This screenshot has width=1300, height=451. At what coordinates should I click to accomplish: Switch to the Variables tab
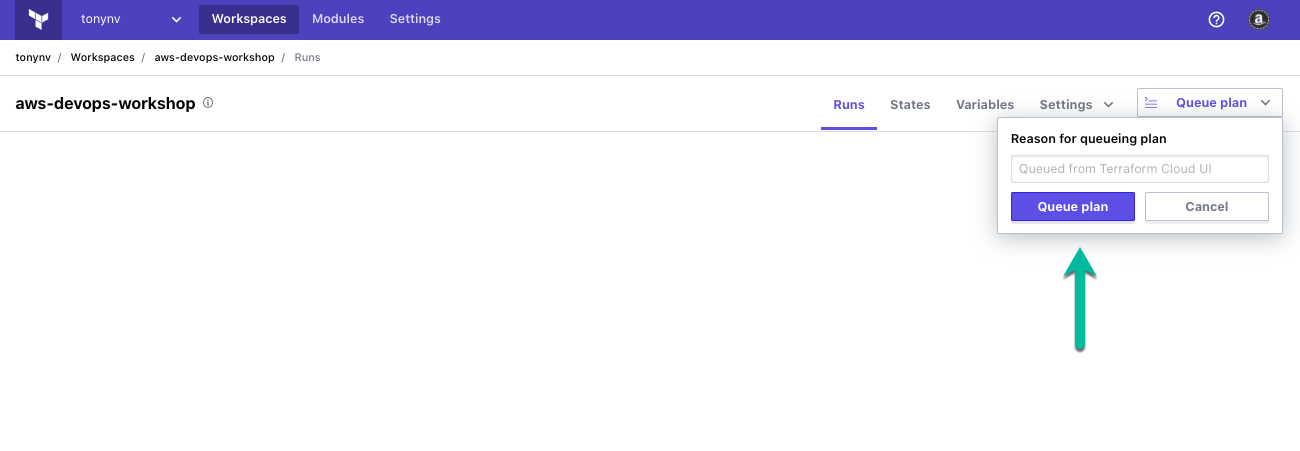pos(985,104)
